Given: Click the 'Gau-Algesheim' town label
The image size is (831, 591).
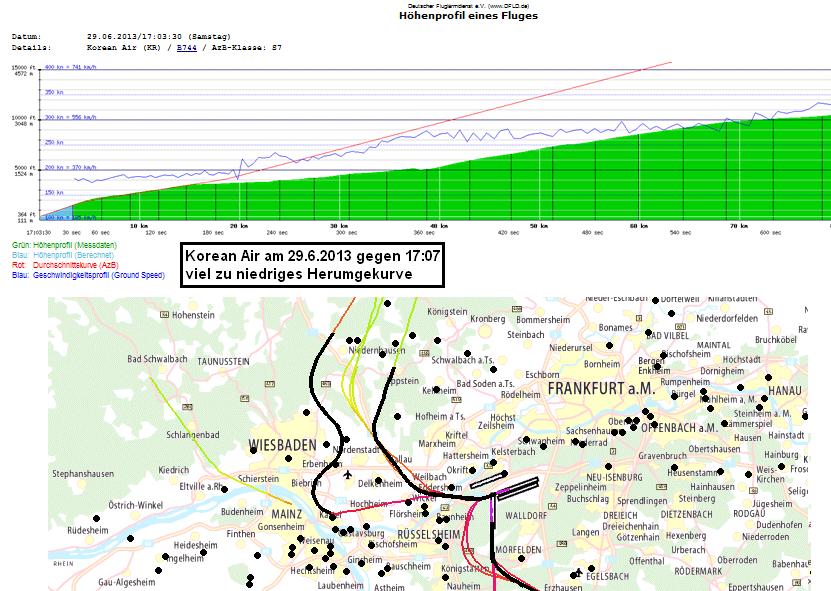Looking at the screenshot, I should point(127,583).
